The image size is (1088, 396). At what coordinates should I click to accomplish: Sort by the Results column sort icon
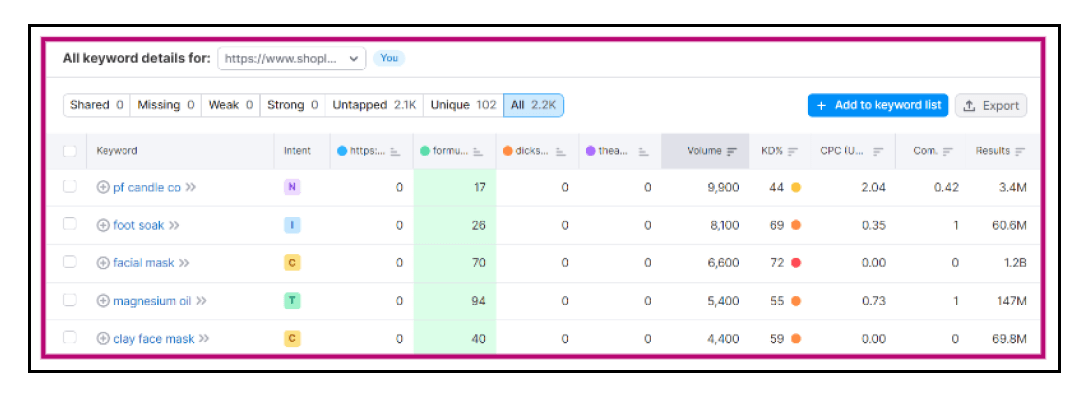click(1020, 151)
